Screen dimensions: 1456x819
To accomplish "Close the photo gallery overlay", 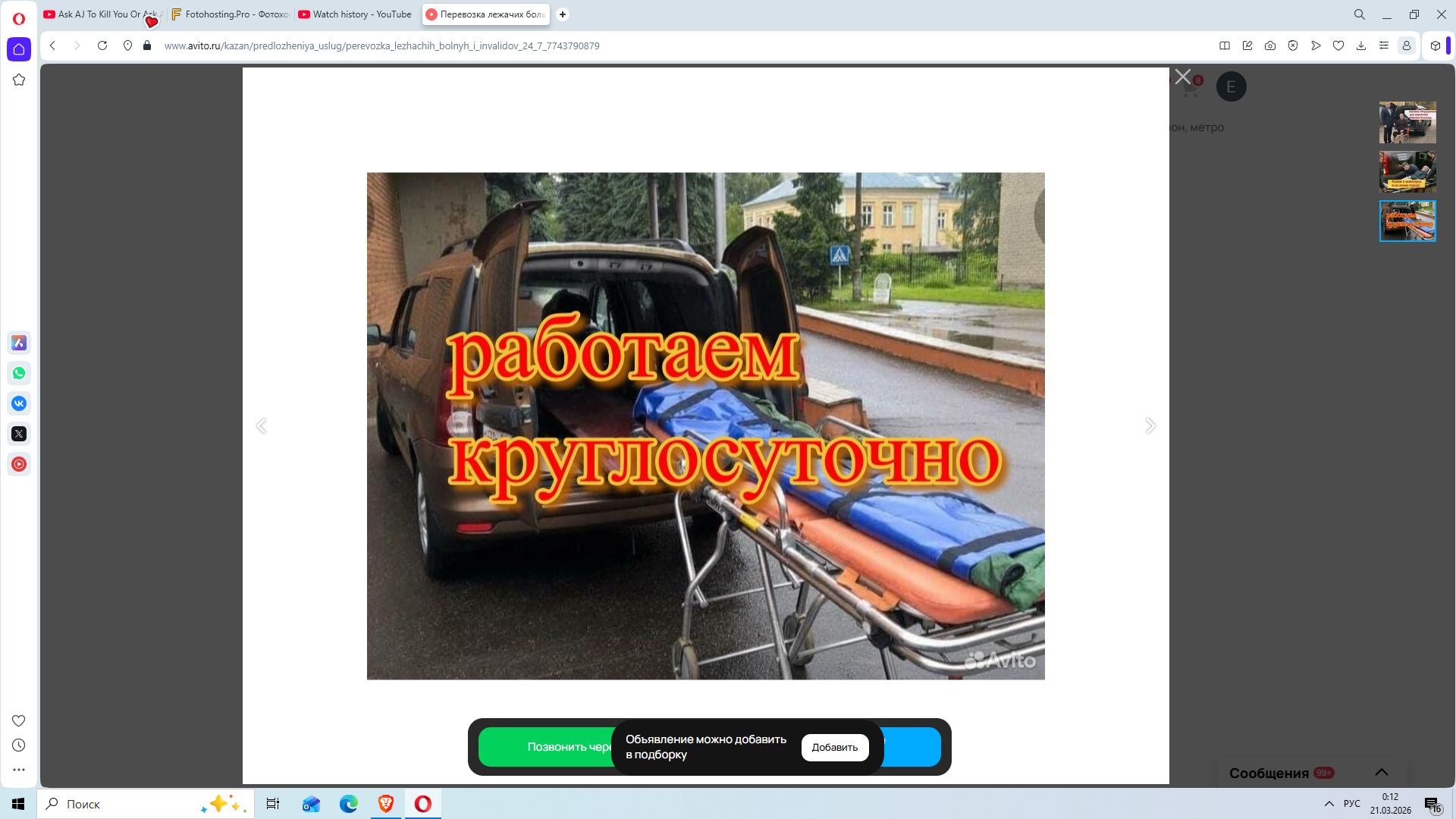I will click(x=1182, y=77).
